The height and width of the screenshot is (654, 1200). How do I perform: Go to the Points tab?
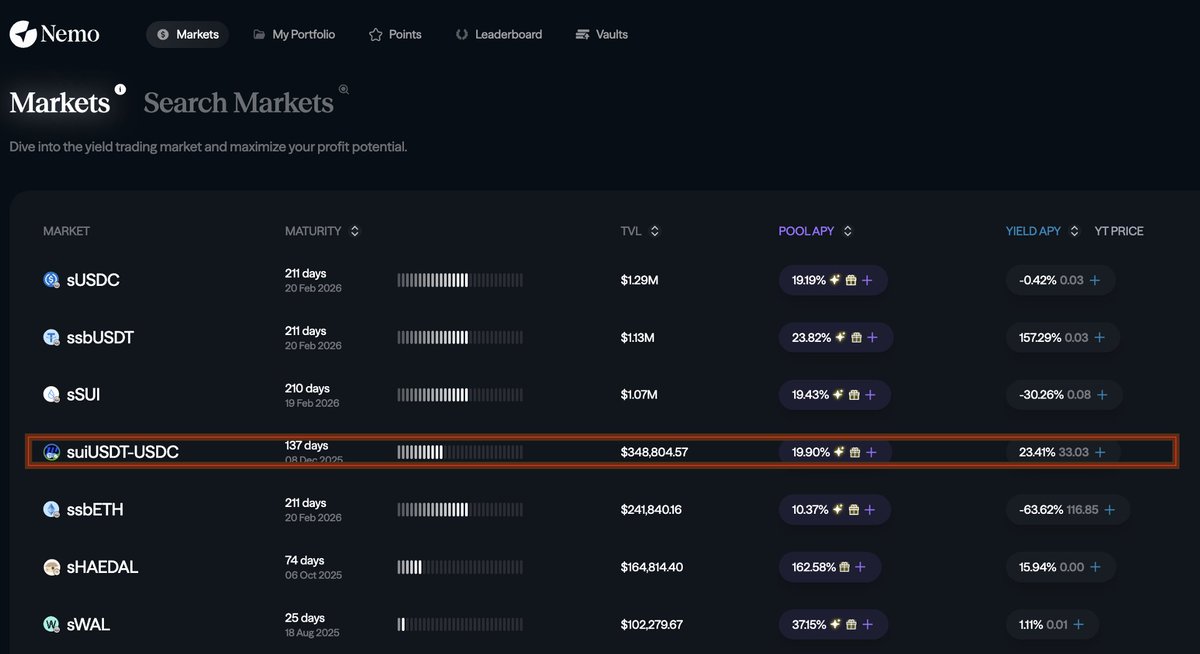(x=395, y=34)
